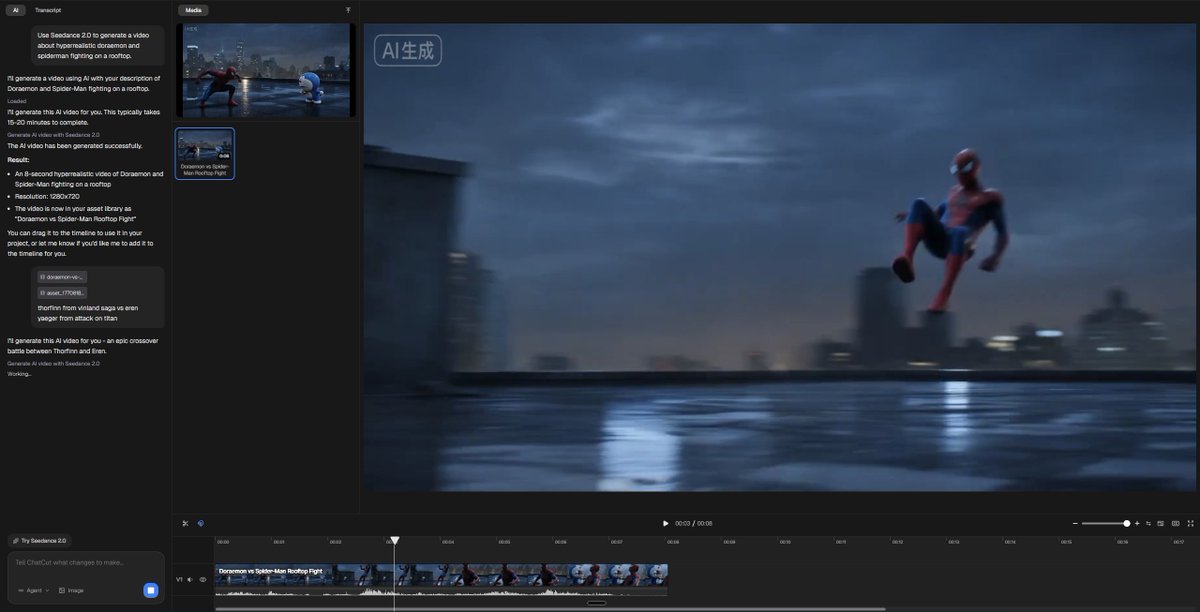Click the "Loaded" status text
Screen dimensions: 1200x612
[17, 101]
